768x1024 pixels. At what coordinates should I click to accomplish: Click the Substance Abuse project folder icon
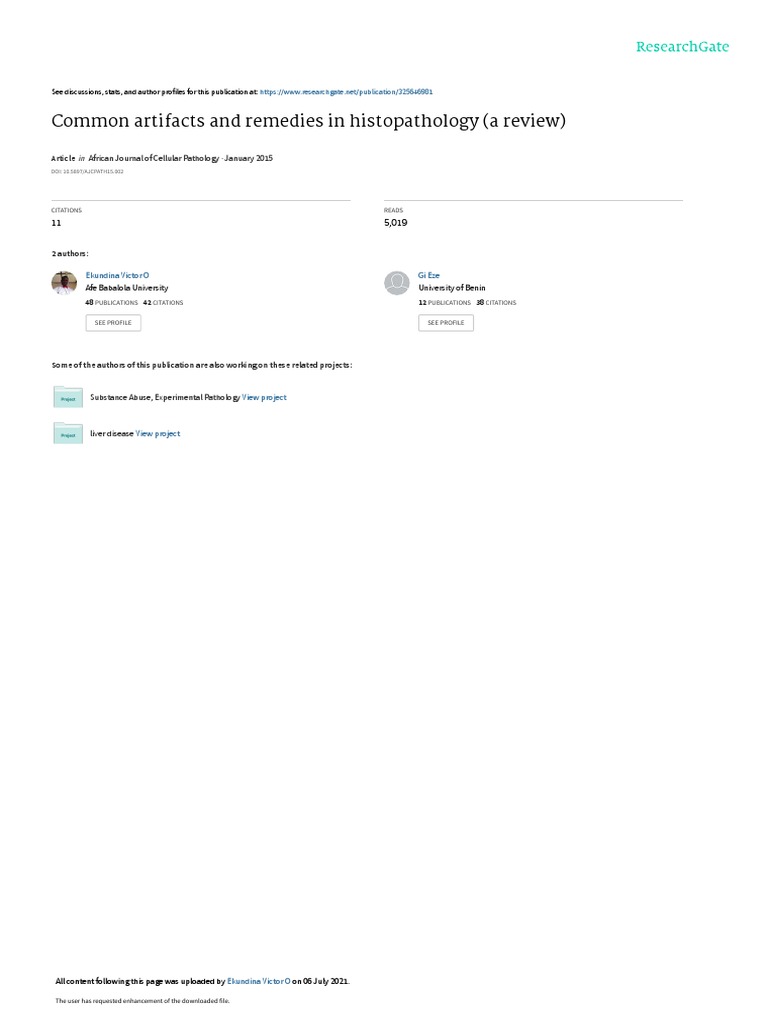coord(68,397)
